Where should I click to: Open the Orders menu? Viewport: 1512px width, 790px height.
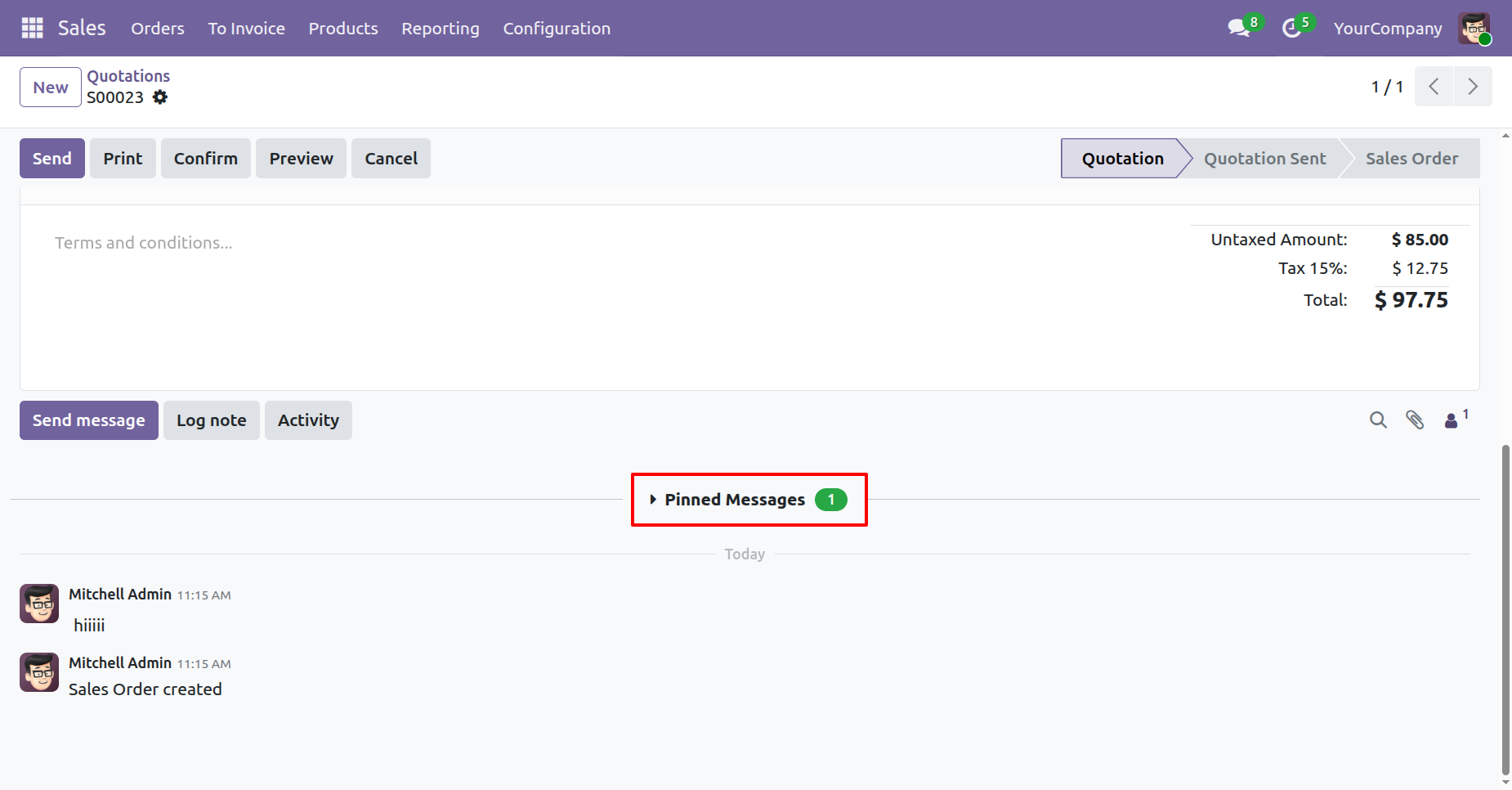(158, 29)
